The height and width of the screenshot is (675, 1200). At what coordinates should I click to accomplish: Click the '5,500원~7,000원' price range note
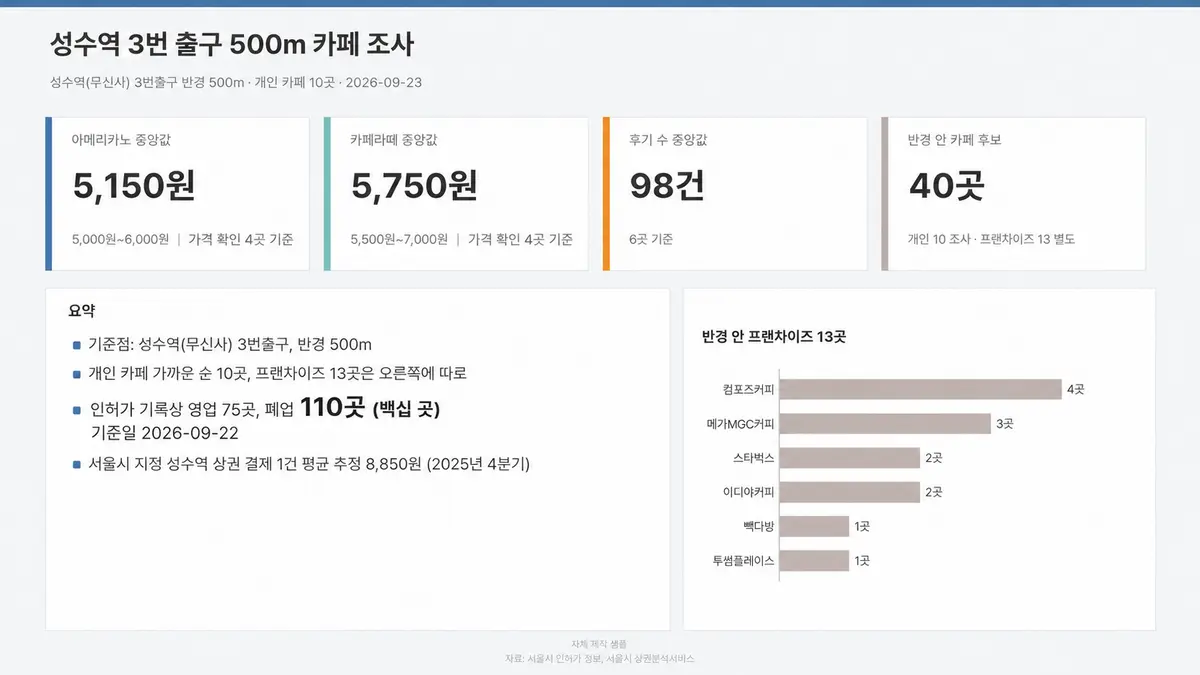[x=399, y=240]
